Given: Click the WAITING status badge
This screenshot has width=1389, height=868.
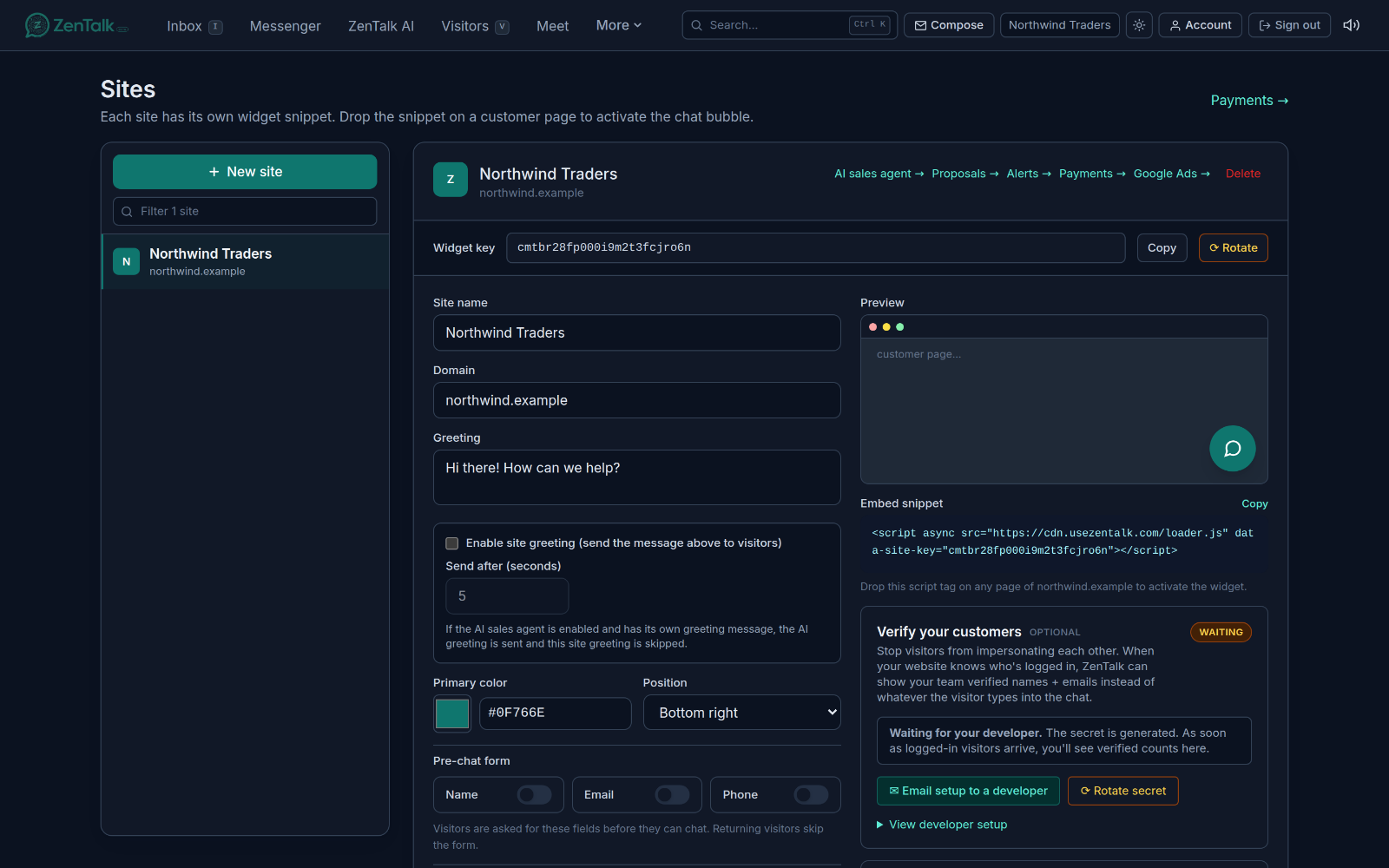Looking at the screenshot, I should click(1221, 632).
